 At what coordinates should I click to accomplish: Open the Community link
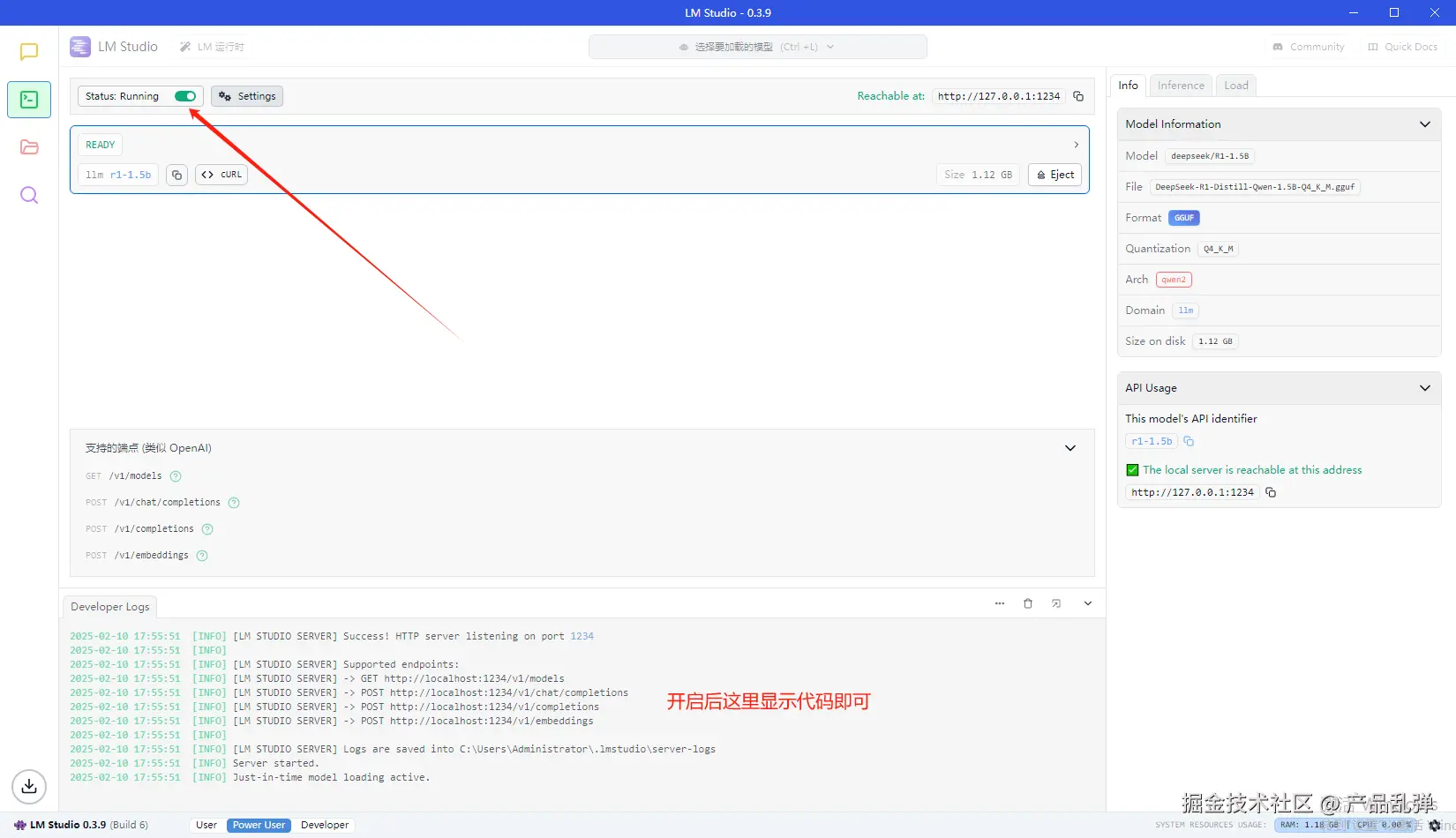pos(1309,47)
